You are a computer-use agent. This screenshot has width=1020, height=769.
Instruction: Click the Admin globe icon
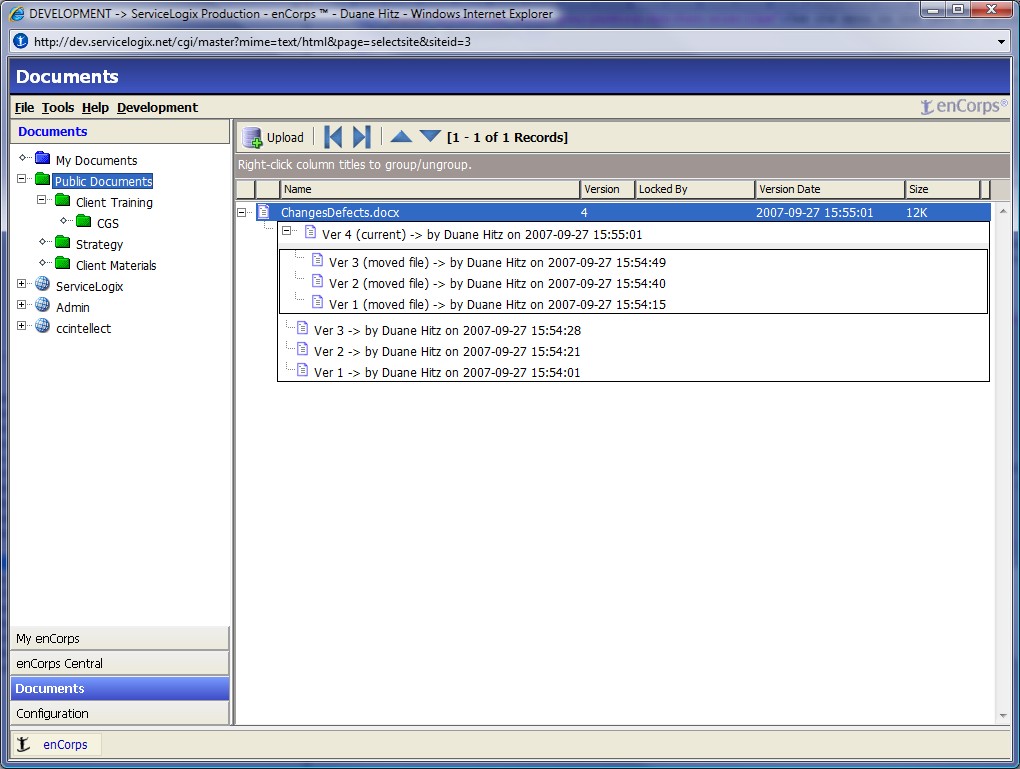click(x=42, y=304)
